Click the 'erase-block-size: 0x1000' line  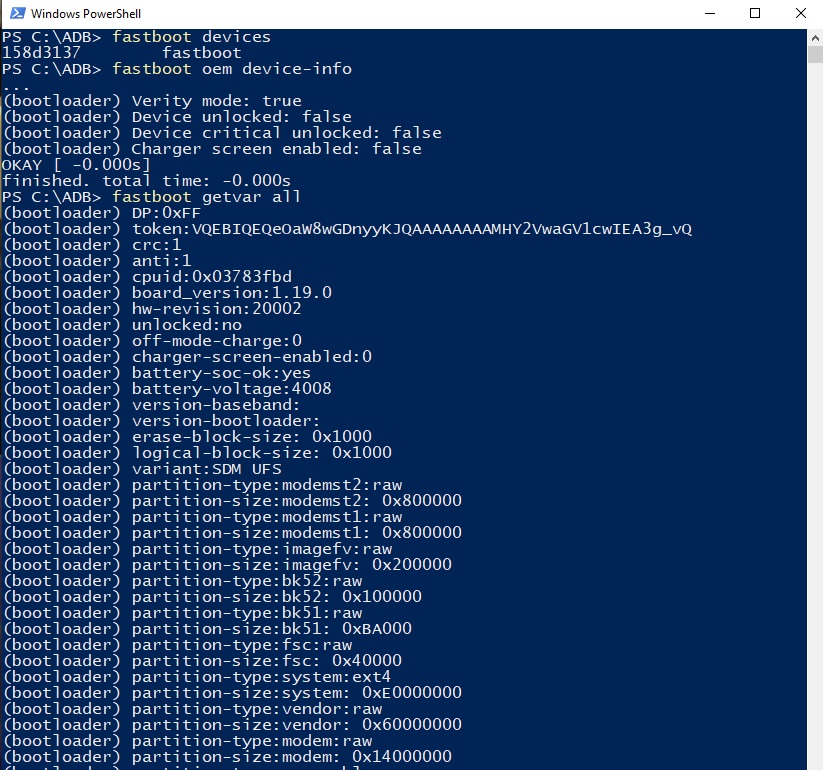click(x=187, y=437)
